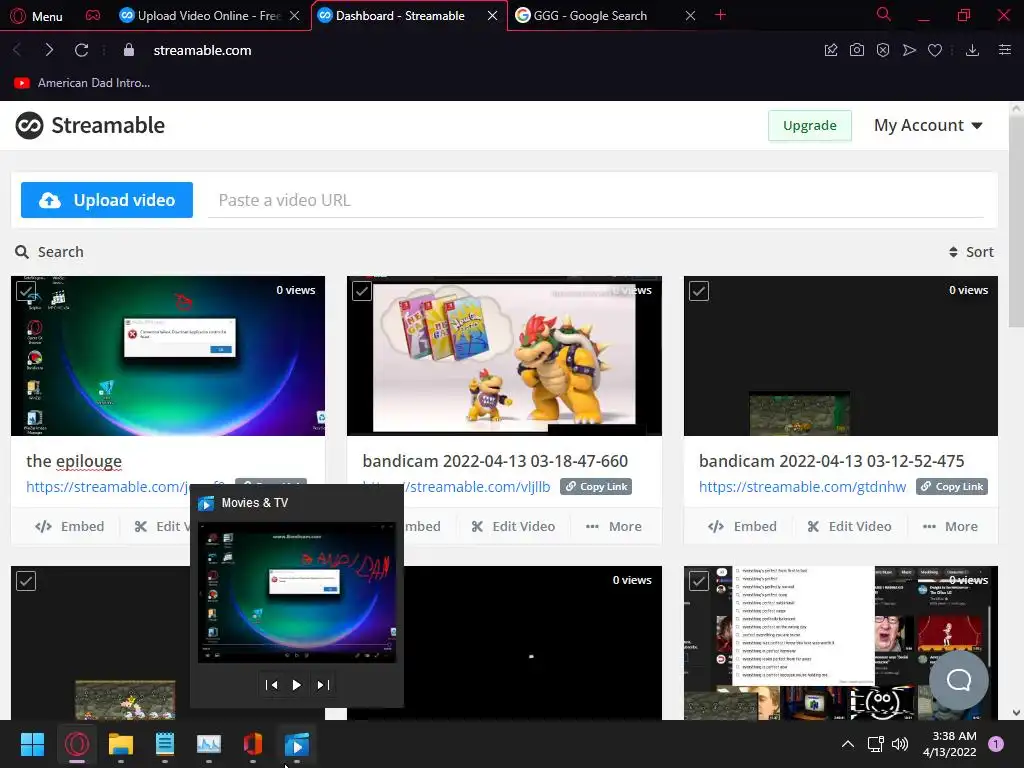This screenshot has height=768, width=1024.
Task: Go forward with the forward arrow
Action: click(50, 50)
